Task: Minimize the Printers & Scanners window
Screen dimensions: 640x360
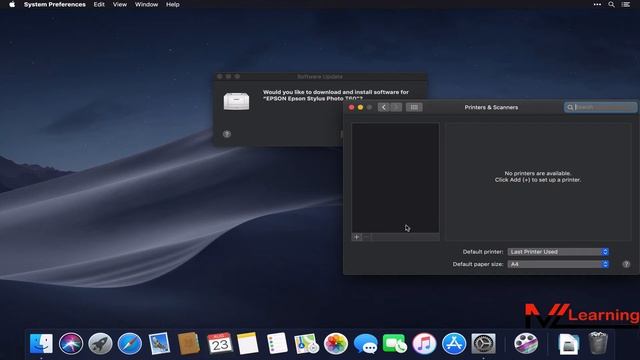Action: tap(360, 107)
